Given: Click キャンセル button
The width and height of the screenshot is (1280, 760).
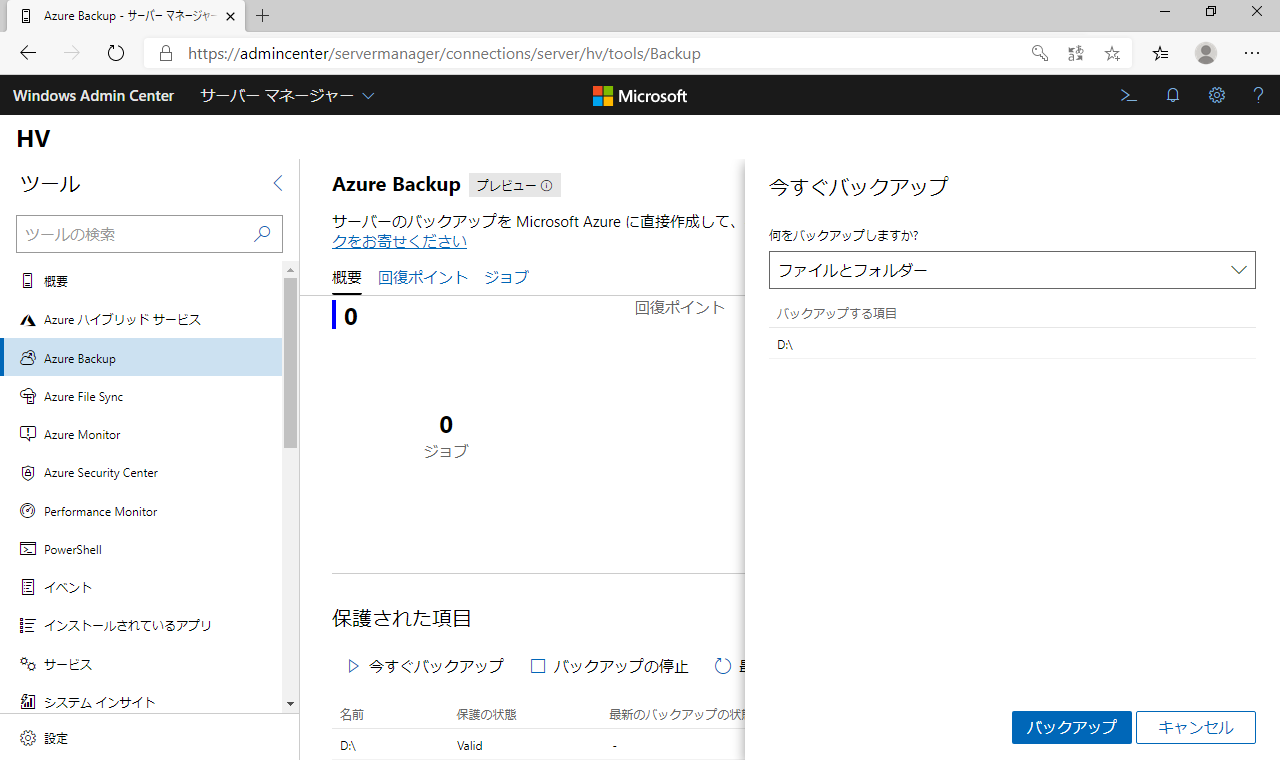Looking at the screenshot, I should [1196, 727].
